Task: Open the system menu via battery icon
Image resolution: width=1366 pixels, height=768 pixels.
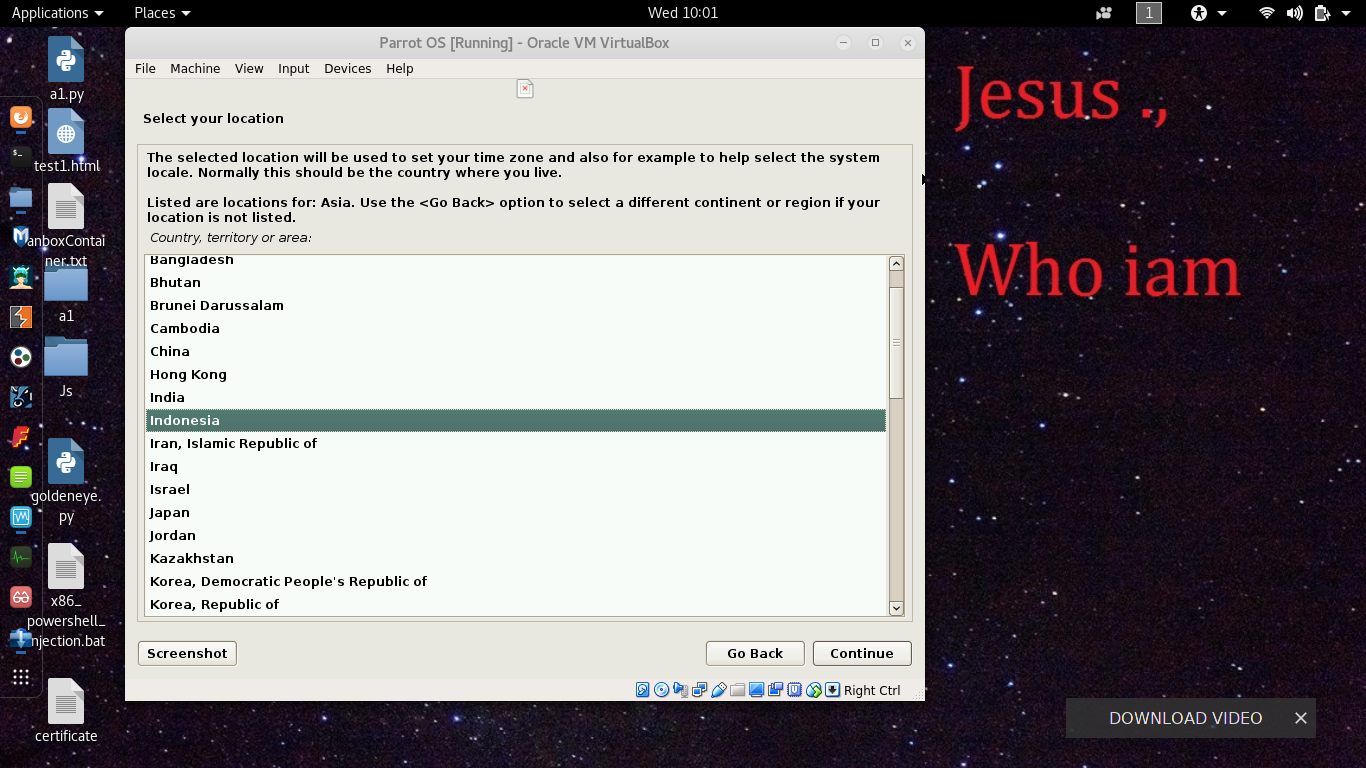Action: [x=1330, y=13]
